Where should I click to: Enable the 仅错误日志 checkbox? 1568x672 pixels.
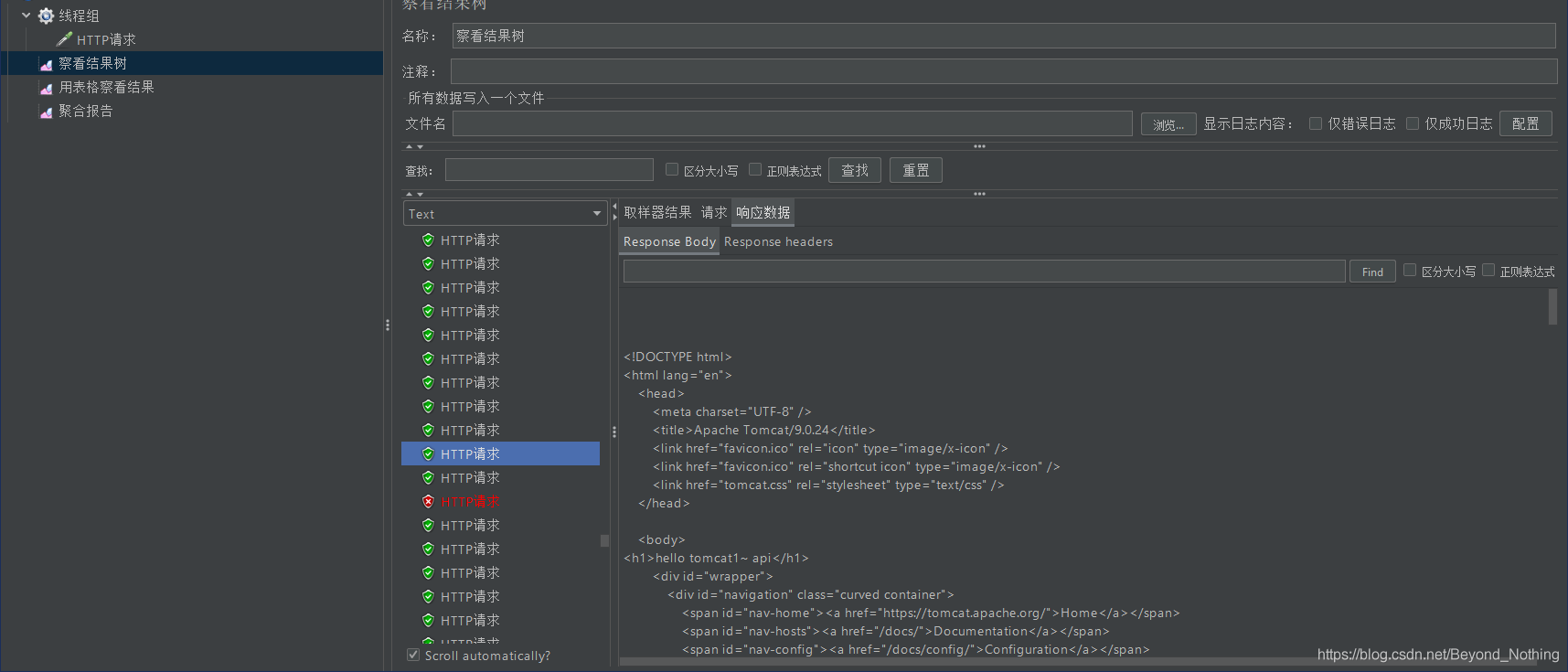[1316, 123]
